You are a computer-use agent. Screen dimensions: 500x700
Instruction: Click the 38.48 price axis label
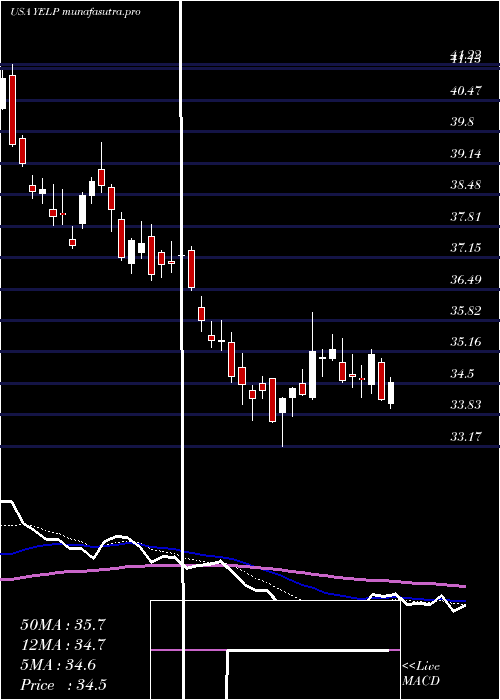(466, 185)
